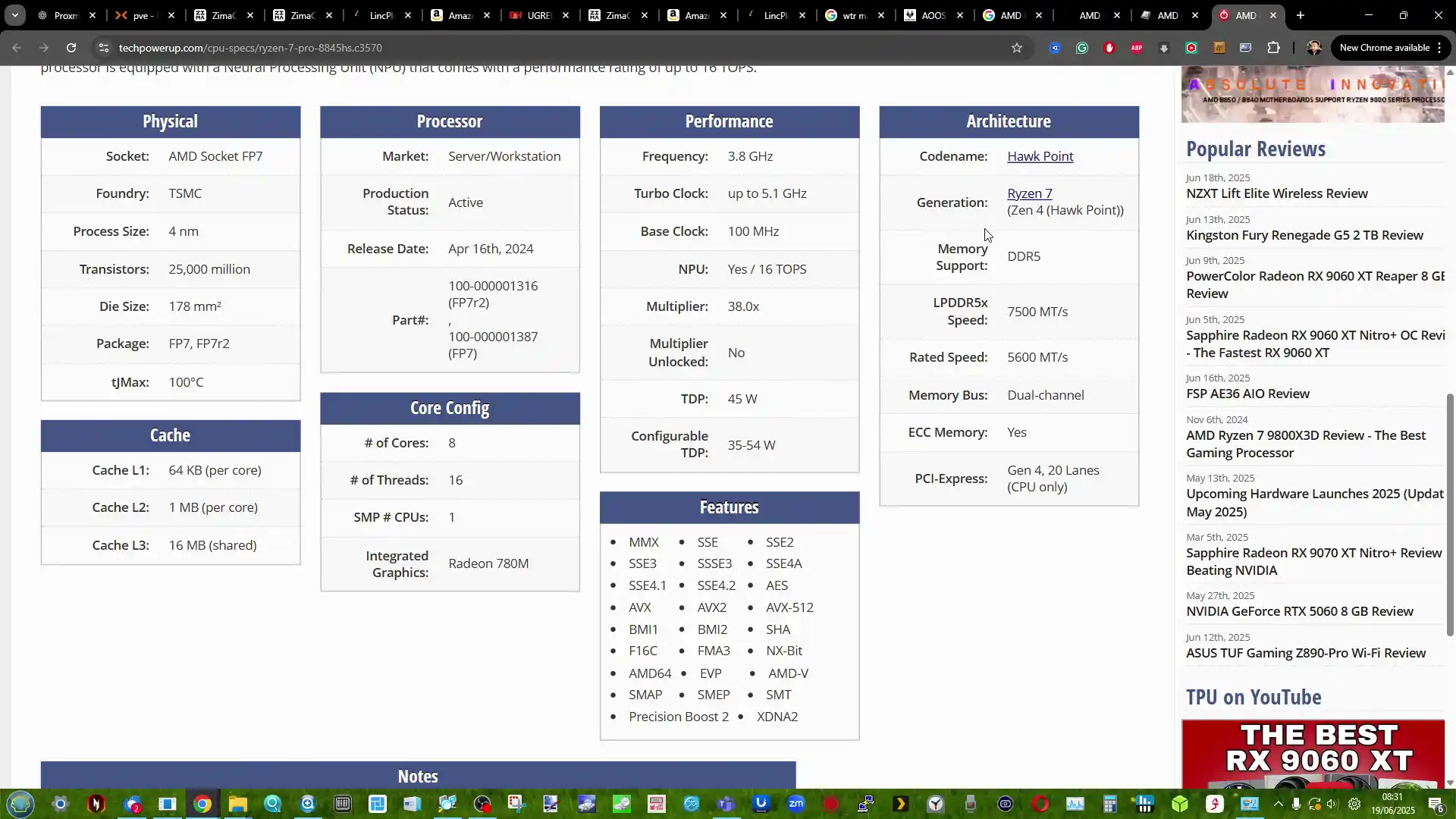The width and height of the screenshot is (1456, 819).
Task: Open the volume speaker tray icon
Action: coord(1333,804)
